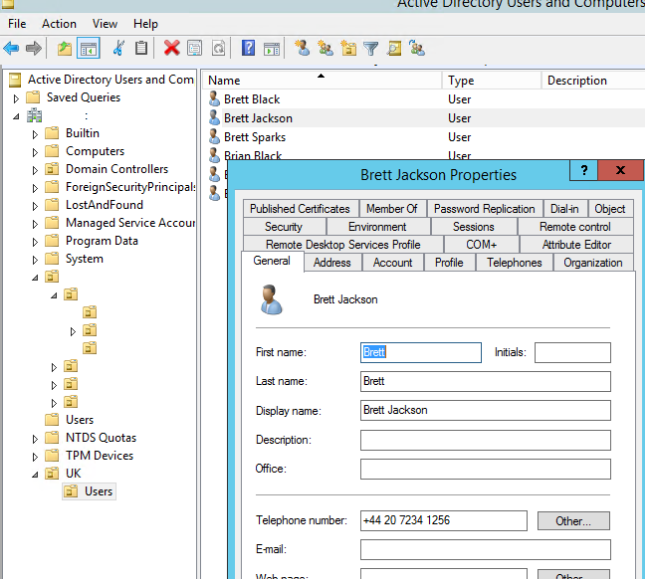The width and height of the screenshot is (645, 585).
Task: Click the Forward arrow toolbar icon
Action: (x=34, y=49)
